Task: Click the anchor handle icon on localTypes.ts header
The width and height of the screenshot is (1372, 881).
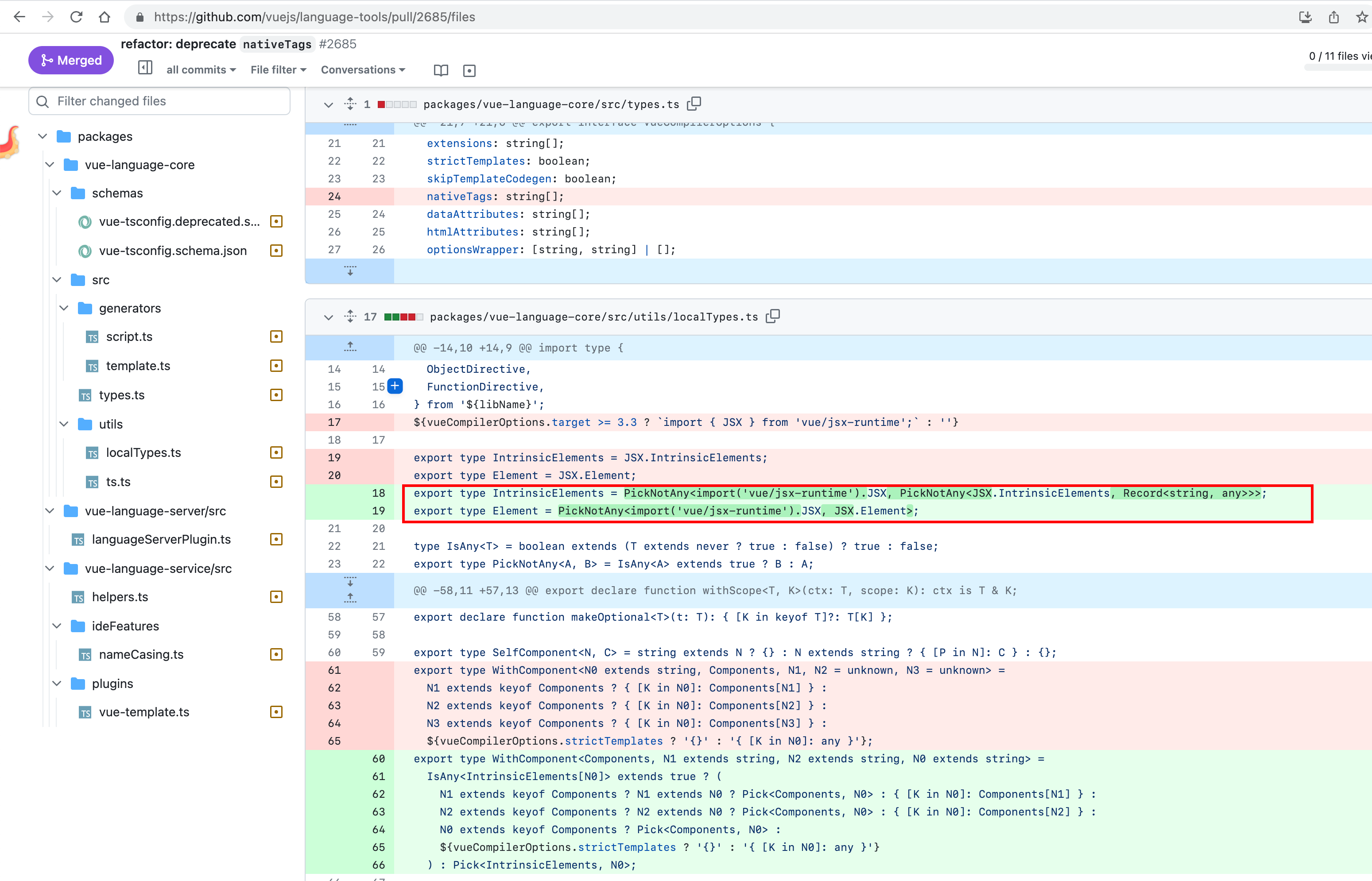Action: click(349, 317)
